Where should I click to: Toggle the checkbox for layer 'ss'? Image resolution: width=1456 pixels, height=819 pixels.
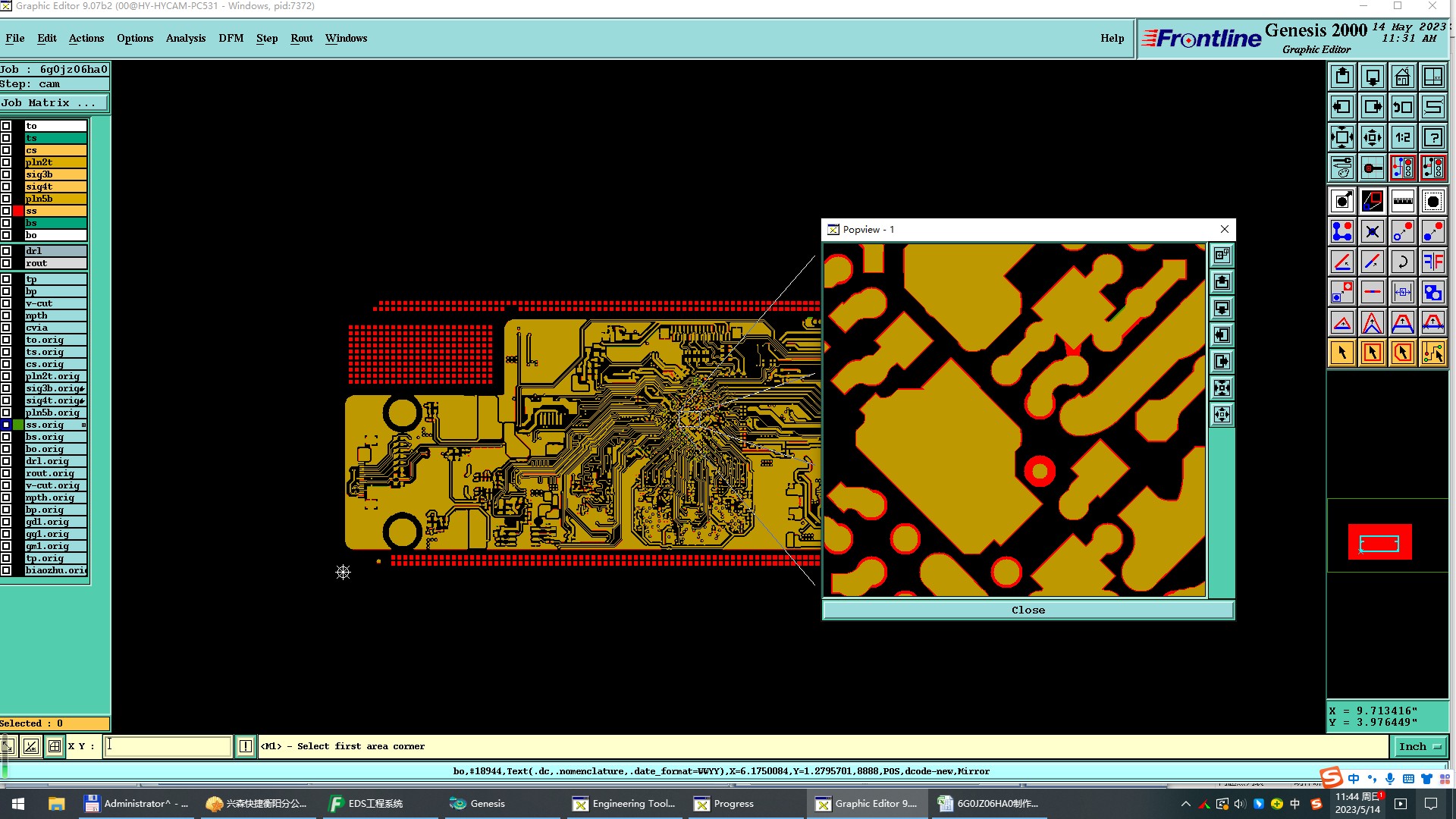(6, 211)
